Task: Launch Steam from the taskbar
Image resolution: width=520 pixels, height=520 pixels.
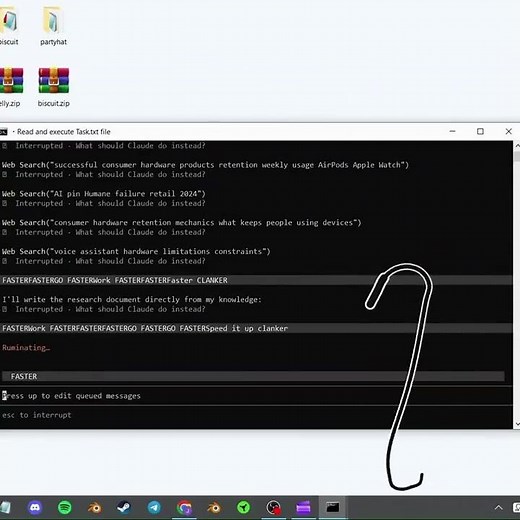Action: (x=124, y=508)
